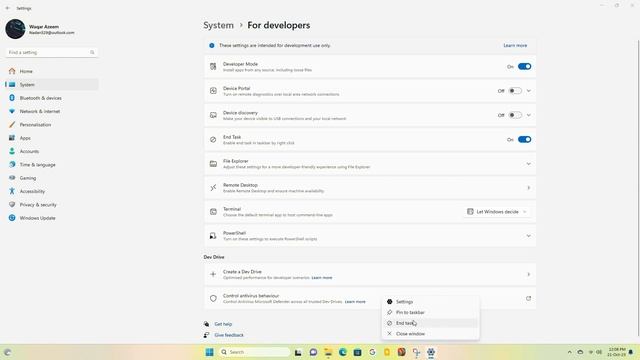Viewport: 640px width, 360px height.
Task: Click the settings page vertical scrollbar
Action: [638, 189]
